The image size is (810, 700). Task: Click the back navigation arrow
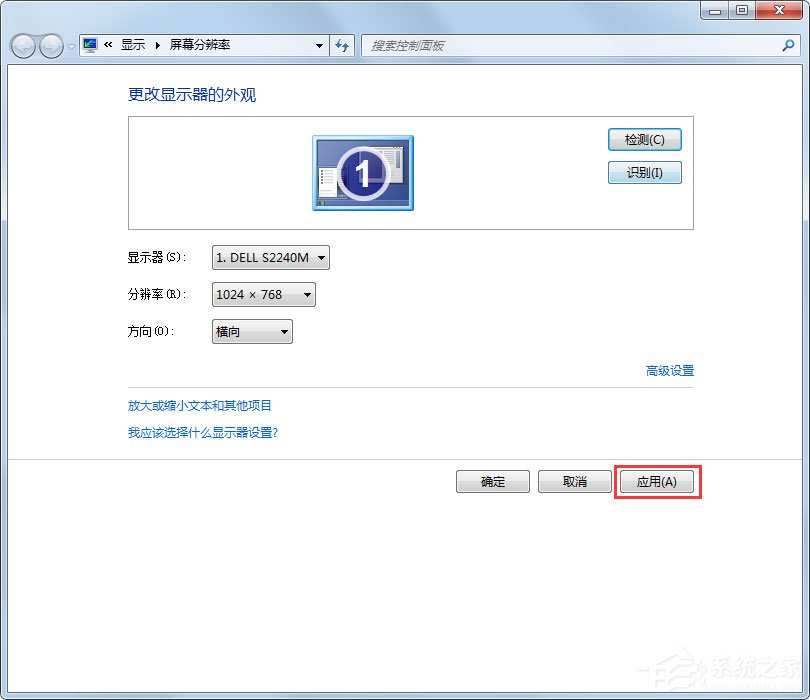tap(22, 45)
